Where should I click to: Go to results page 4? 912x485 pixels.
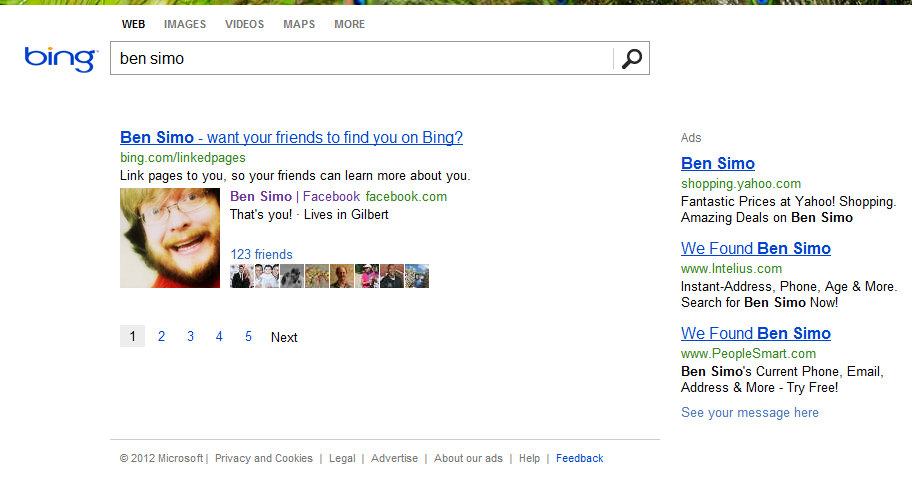click(x=219, y=336)
